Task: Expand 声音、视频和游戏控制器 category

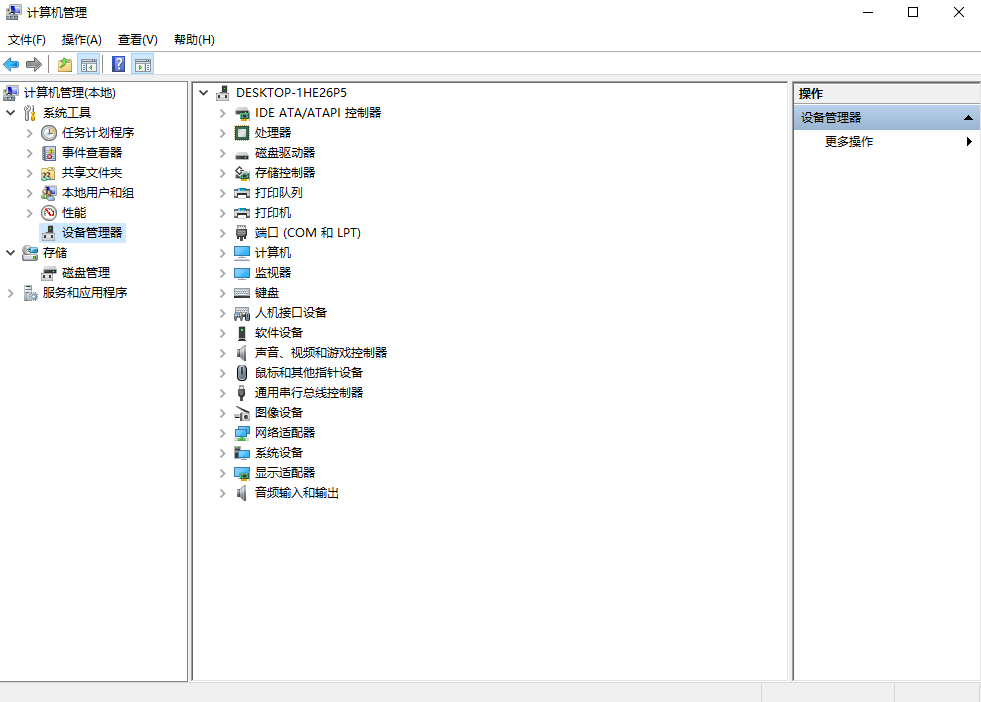Action: point(223,354)
